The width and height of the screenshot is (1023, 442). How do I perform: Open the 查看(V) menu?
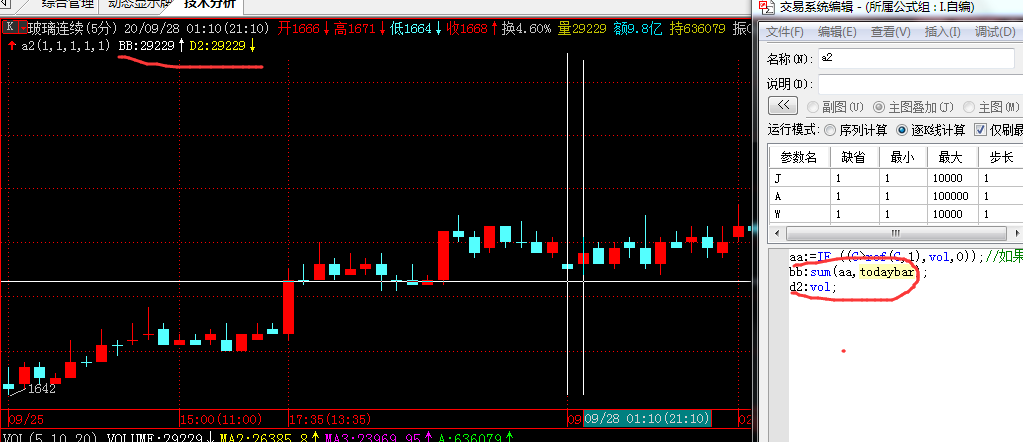click(x=890, y=31)
